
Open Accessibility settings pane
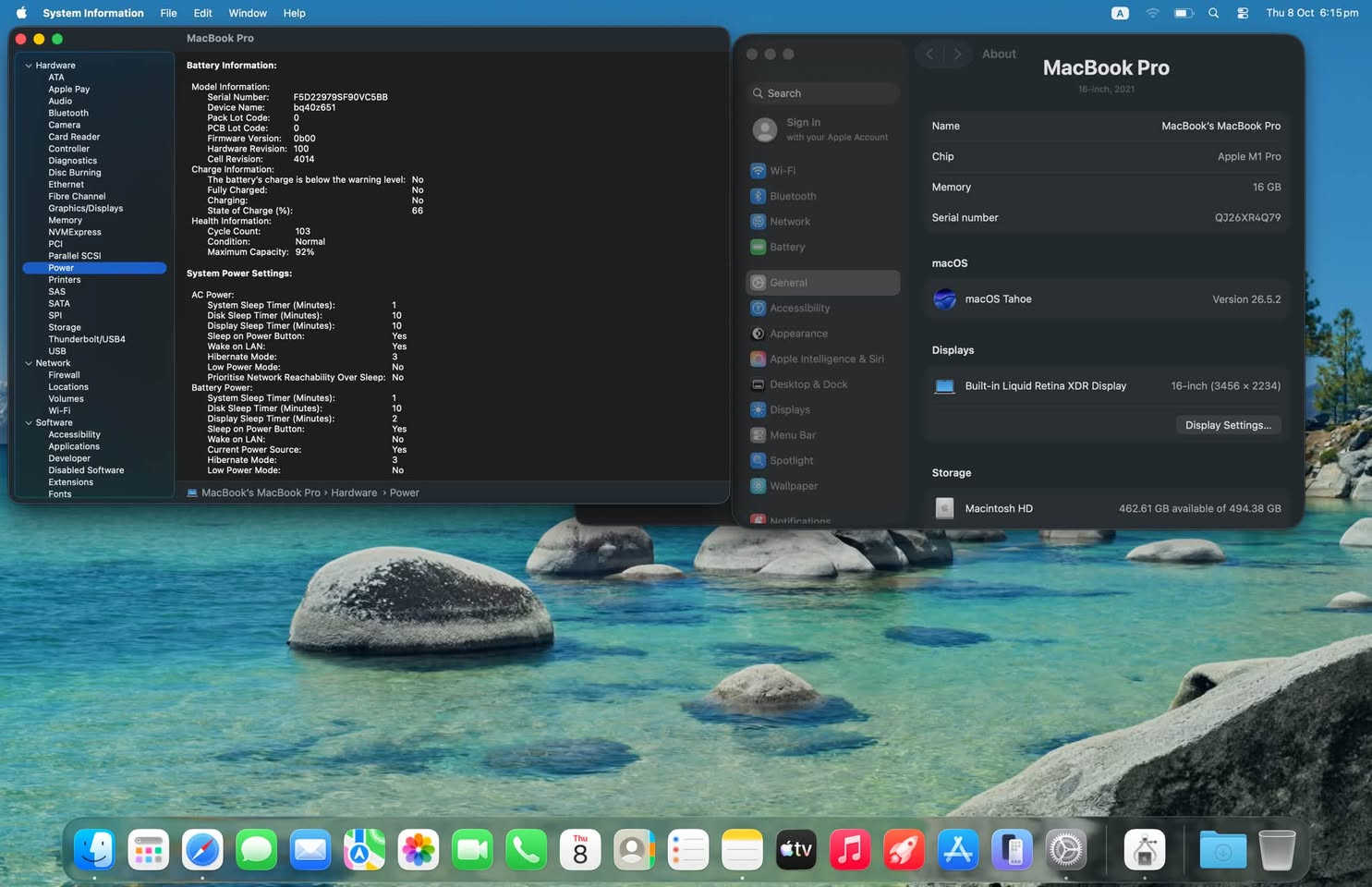(822, 308)
